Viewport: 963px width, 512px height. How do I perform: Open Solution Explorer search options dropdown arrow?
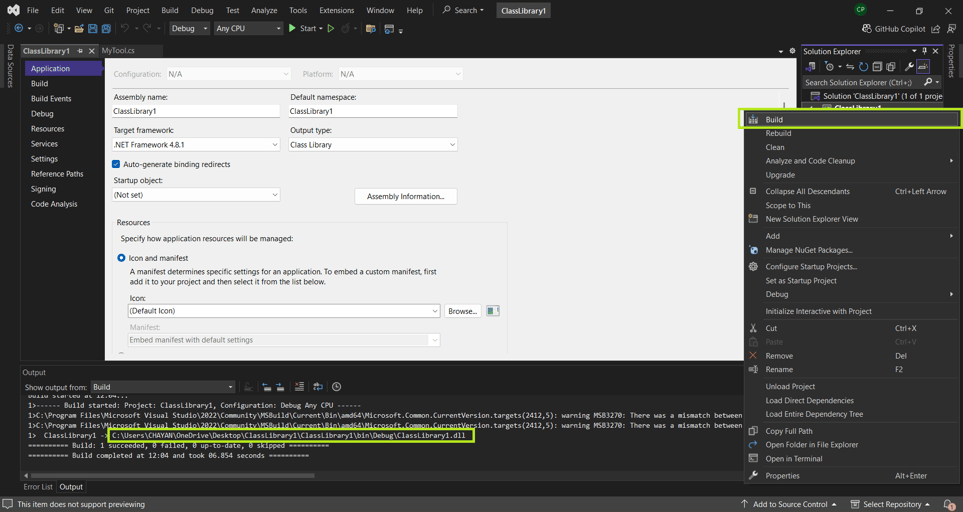pos(938,82)
